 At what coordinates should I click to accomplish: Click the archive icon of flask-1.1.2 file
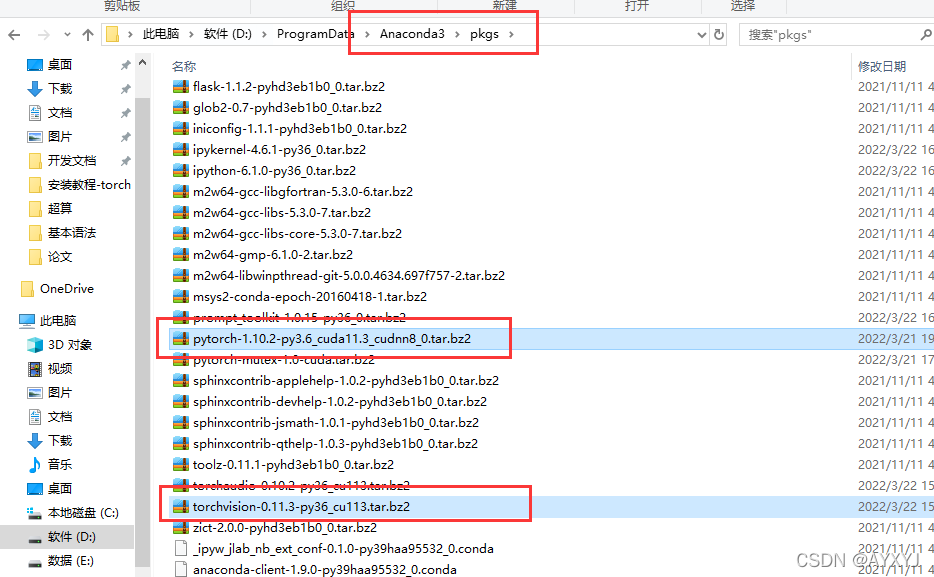(181, 87)
